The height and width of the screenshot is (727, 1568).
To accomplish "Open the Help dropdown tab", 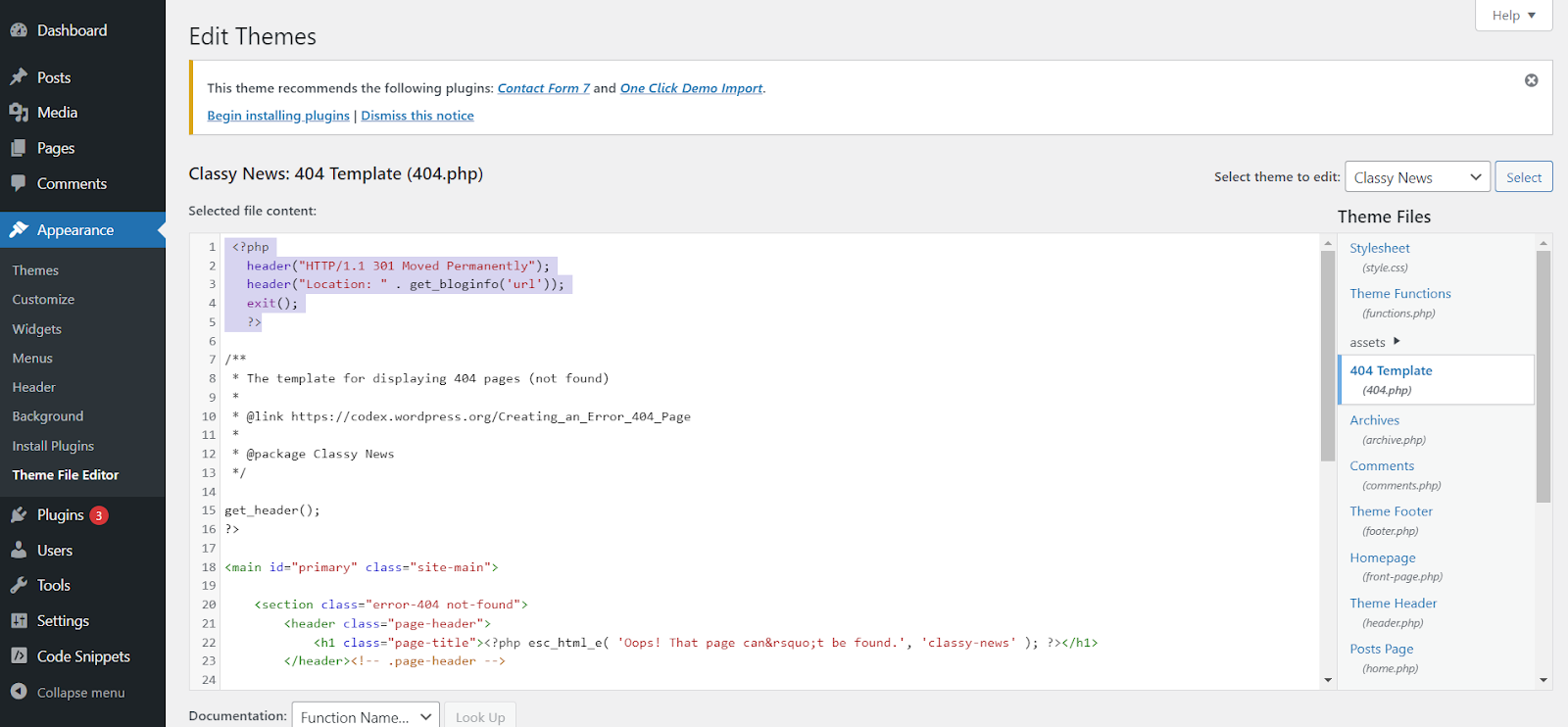I will pos(1514,15).
